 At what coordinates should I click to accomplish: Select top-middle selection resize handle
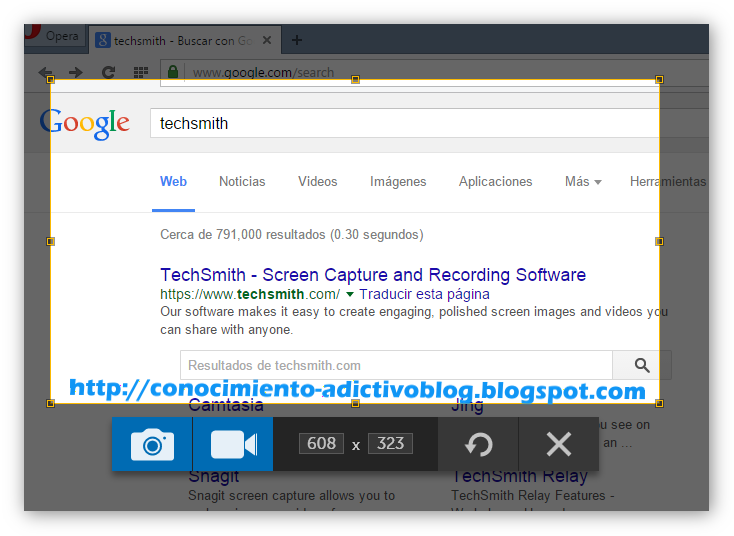pyautogui.click(x=355, y=80)
